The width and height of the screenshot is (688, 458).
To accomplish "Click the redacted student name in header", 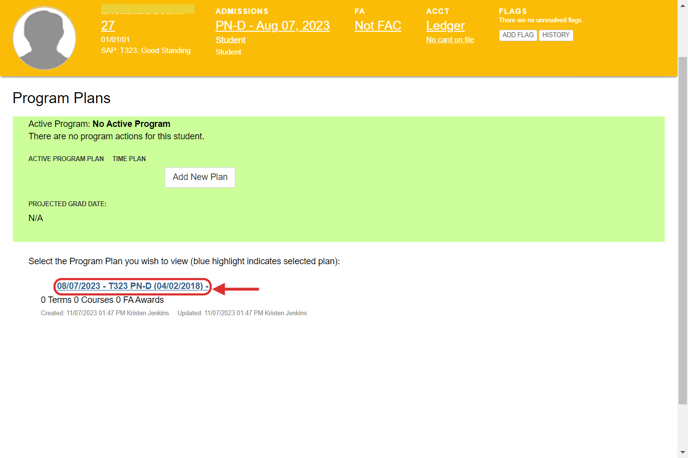I will tap(147, 9).
